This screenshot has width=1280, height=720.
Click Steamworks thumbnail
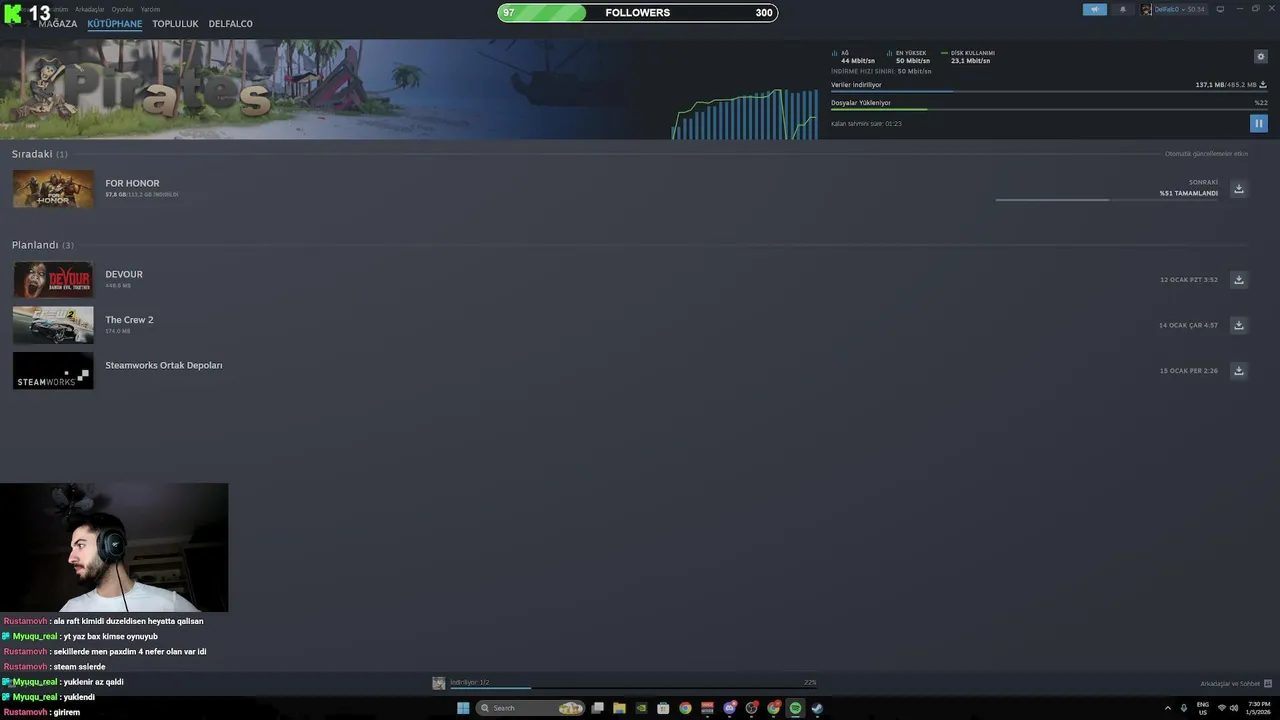53,371
